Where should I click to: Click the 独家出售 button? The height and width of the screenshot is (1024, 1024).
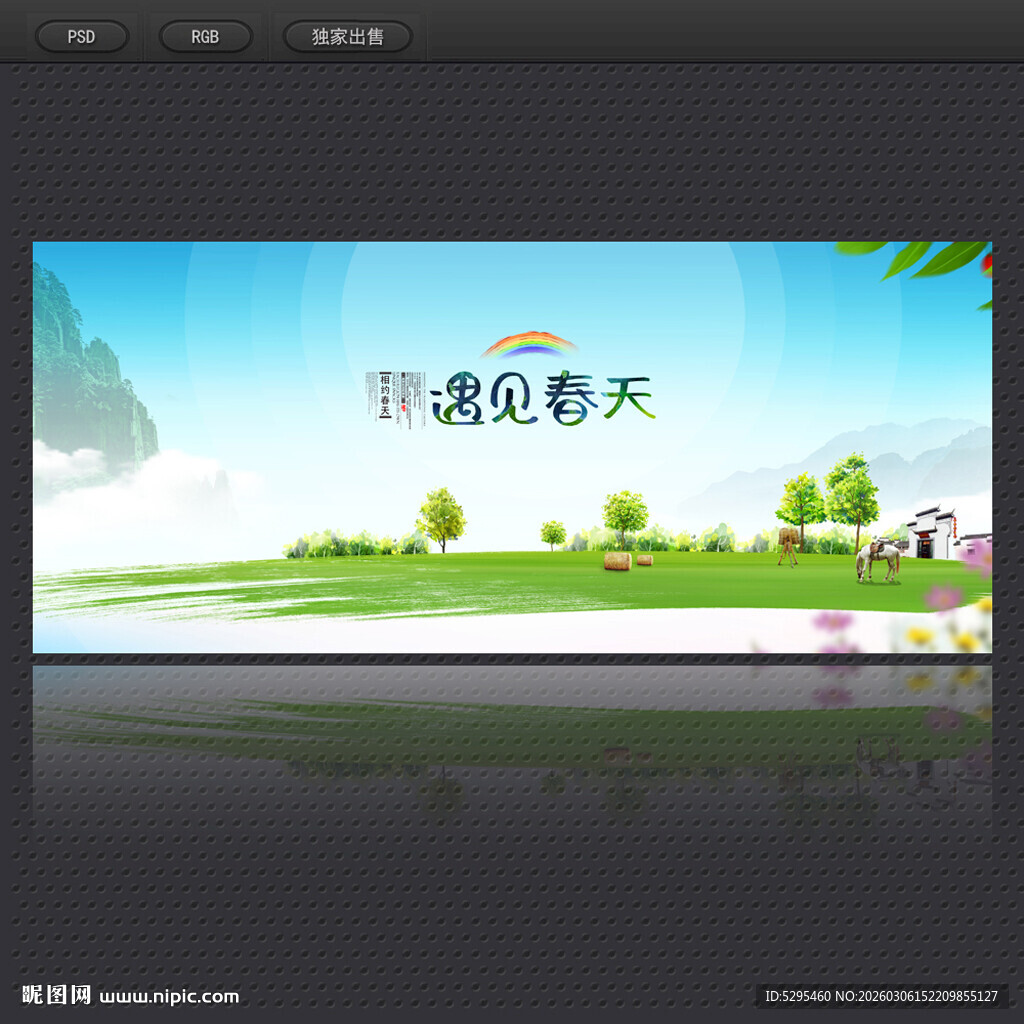coord(347,37)
